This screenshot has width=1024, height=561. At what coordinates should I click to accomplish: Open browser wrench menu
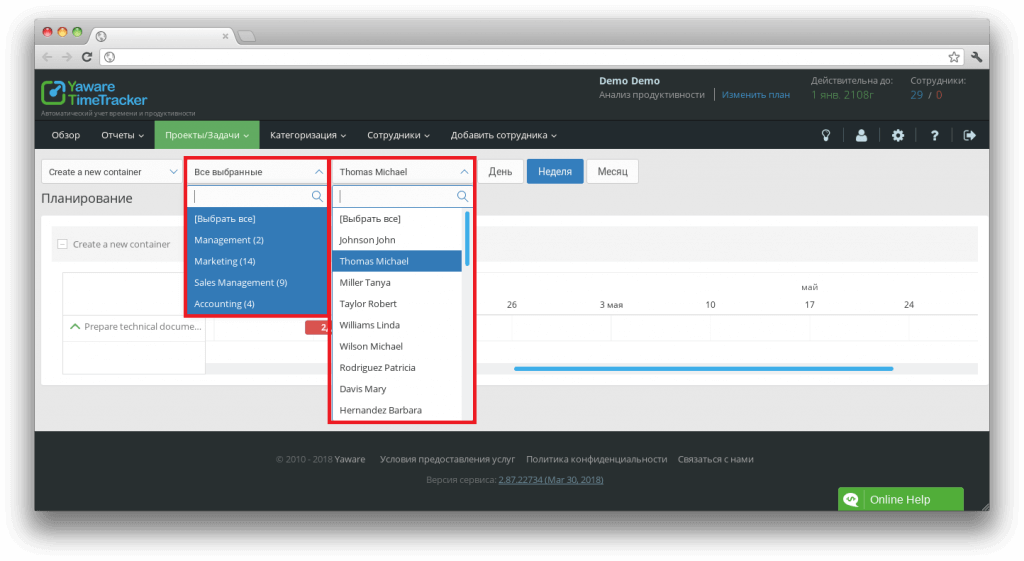(x=976, y=57)
